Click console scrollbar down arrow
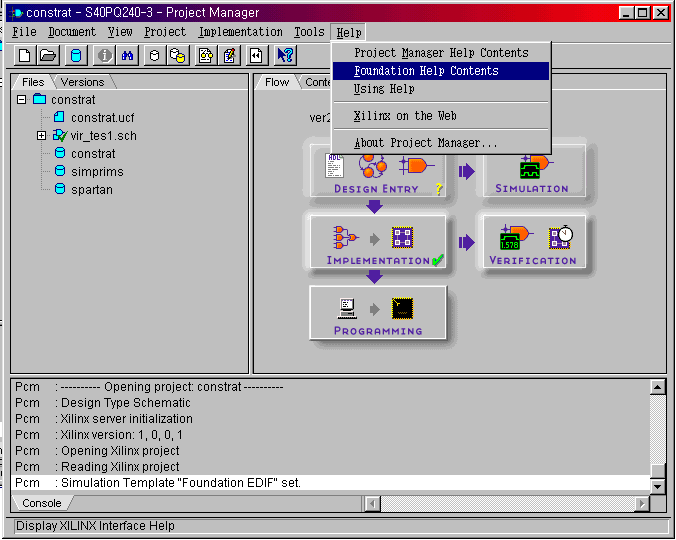 click(x=658, y=487)
